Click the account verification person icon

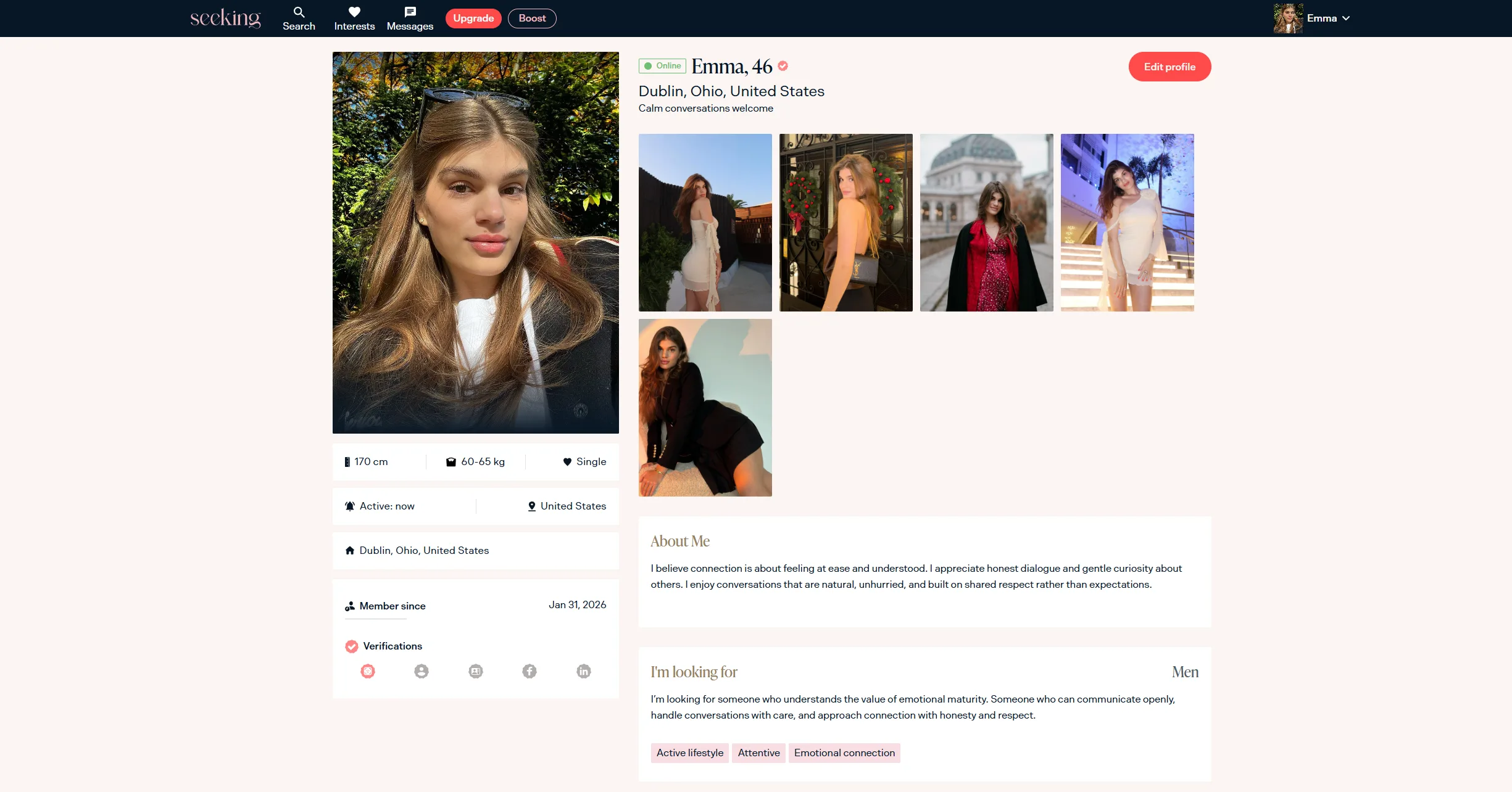tap(422, 671)
